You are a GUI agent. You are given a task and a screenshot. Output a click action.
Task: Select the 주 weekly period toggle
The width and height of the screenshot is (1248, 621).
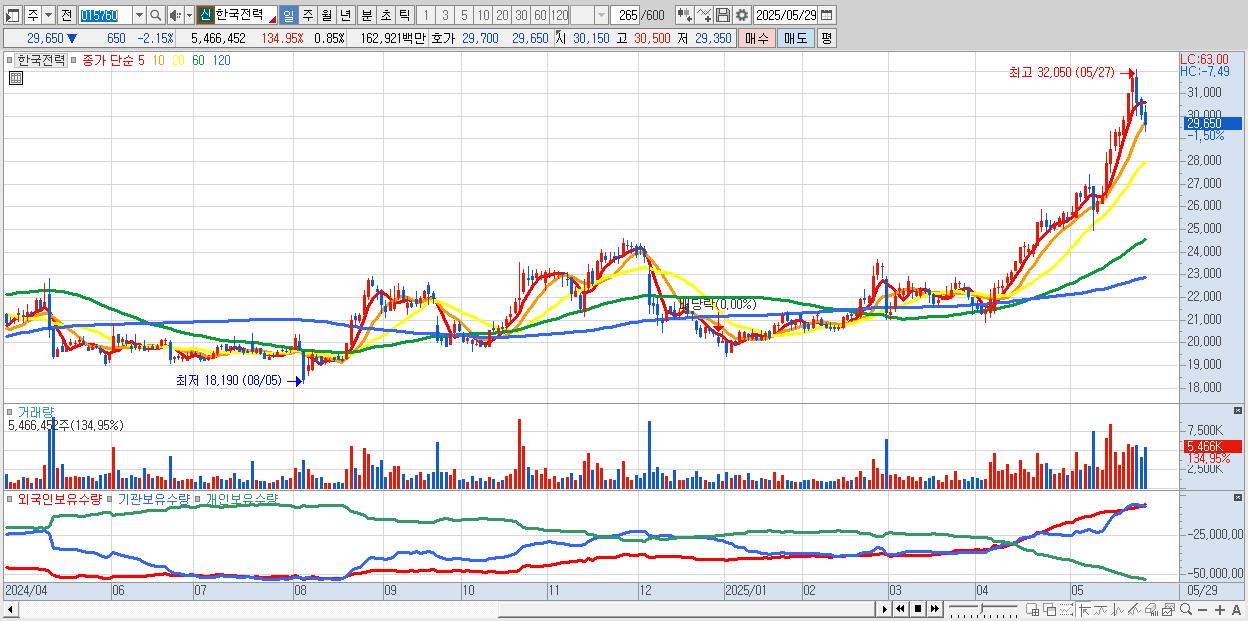tap(307, 15)
